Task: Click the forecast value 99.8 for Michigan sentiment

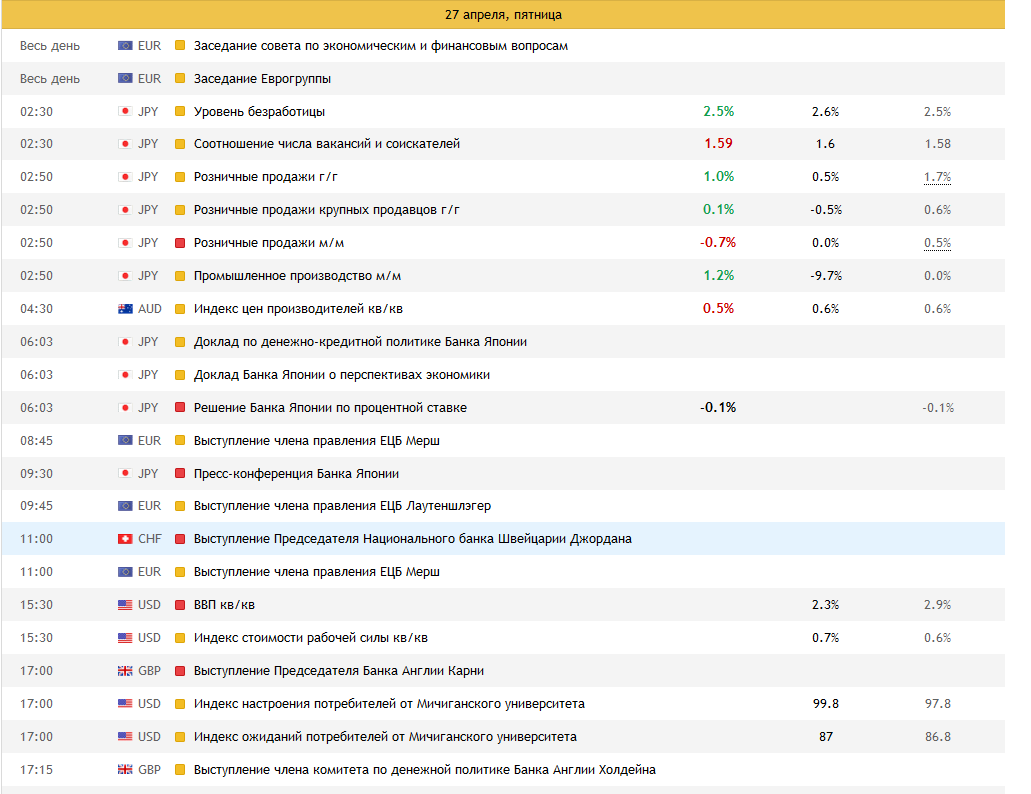Action: click(826, 703)
